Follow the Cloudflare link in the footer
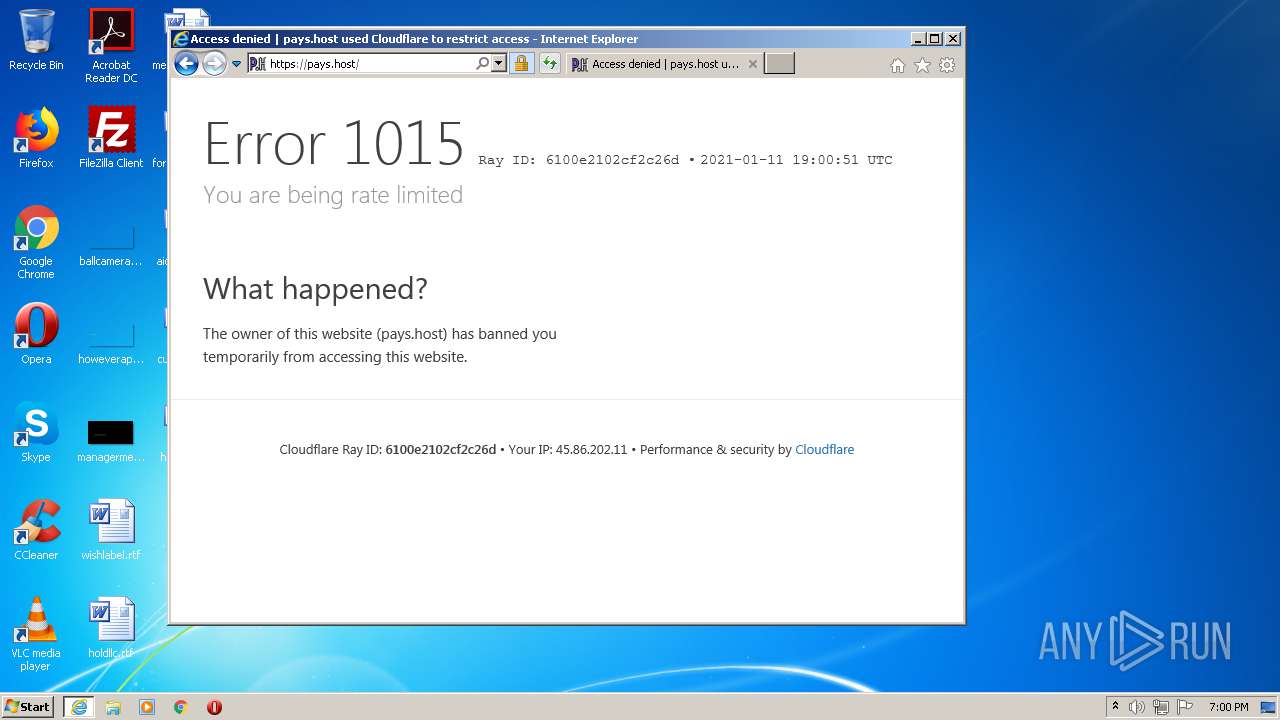Viewport: 1280px width, 720px height. point(824,450)
